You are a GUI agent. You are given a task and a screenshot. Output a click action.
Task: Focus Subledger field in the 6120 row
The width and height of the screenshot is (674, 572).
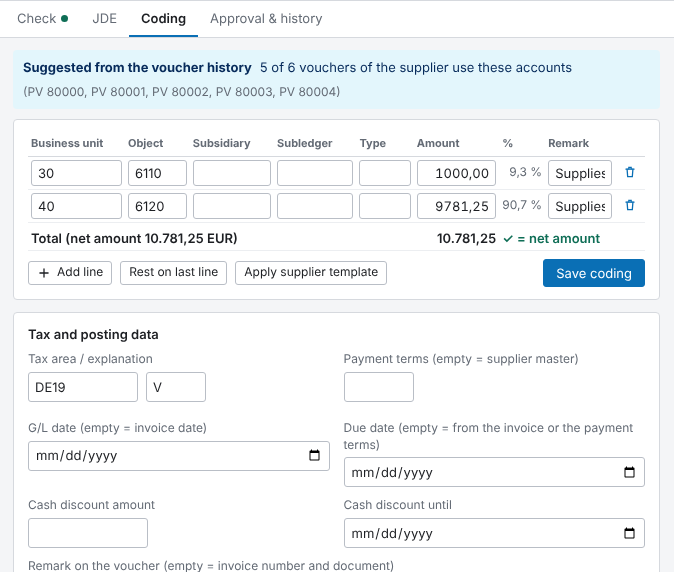(315, 206)
